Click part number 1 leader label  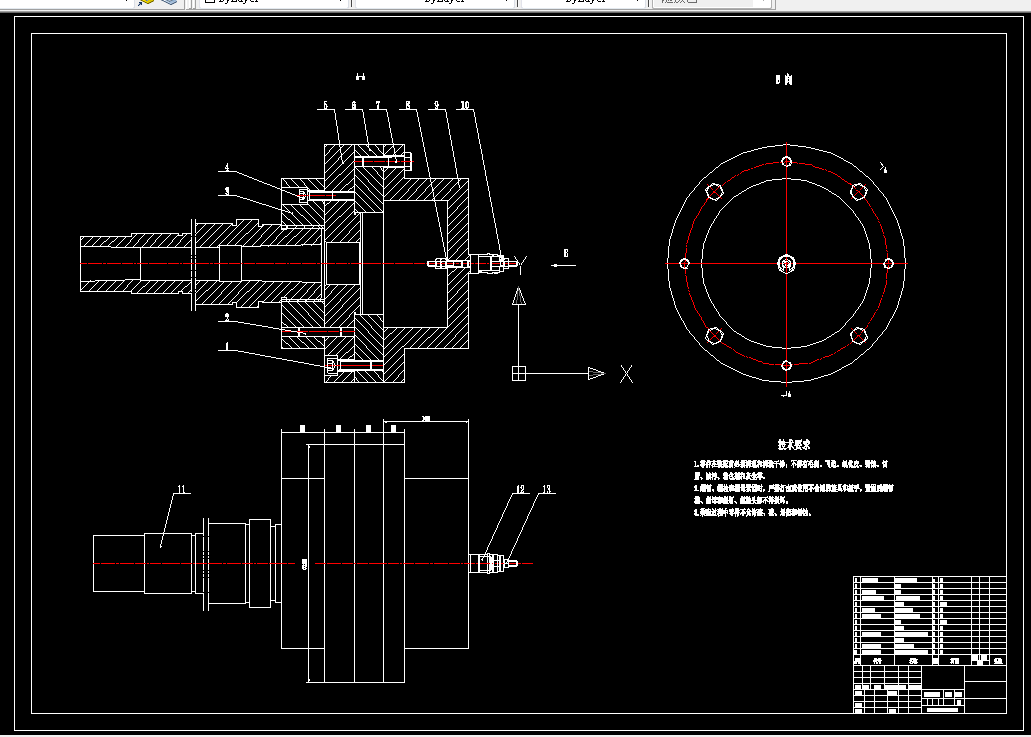click(227, 346)
